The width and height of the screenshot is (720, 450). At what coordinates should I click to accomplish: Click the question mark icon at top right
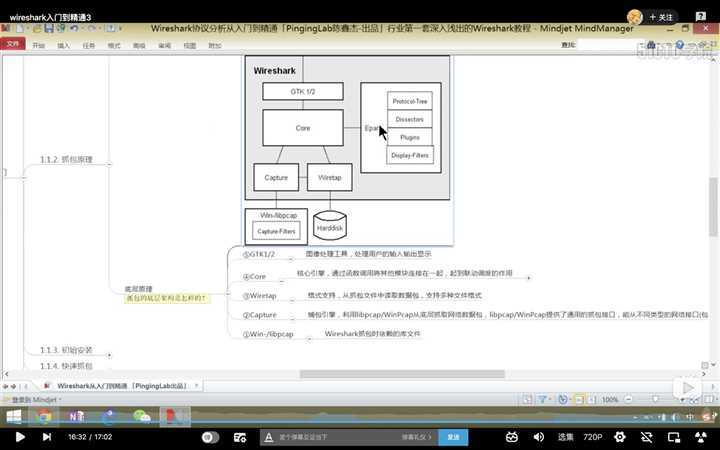pyautogui.click(x=700, y=17)
